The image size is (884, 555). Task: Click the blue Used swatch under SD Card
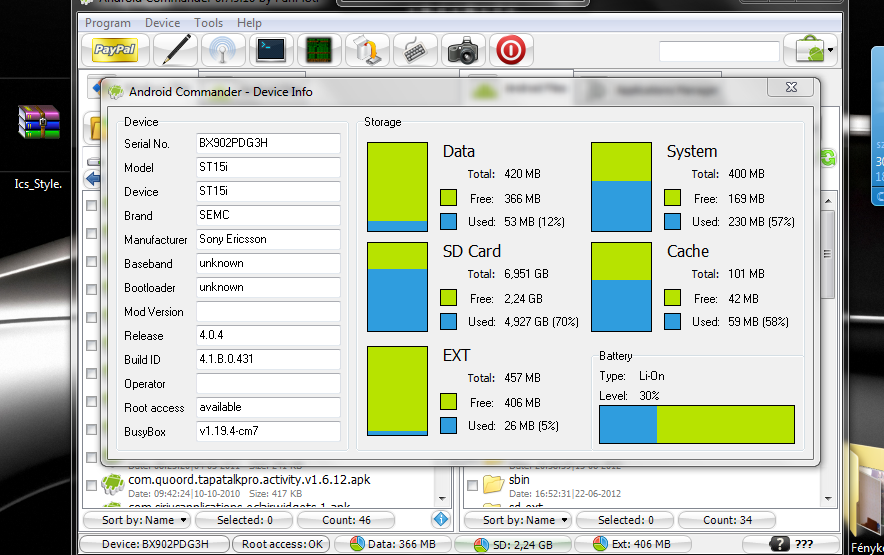[448, 321]
